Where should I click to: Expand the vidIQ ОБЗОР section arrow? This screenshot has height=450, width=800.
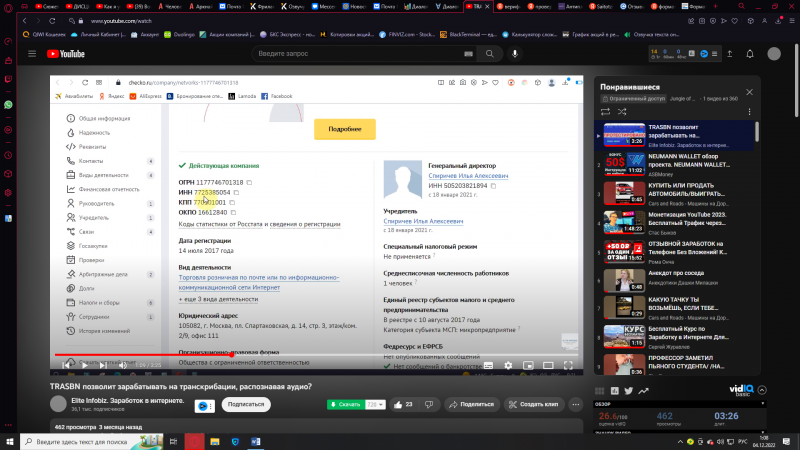pos(763,404)
